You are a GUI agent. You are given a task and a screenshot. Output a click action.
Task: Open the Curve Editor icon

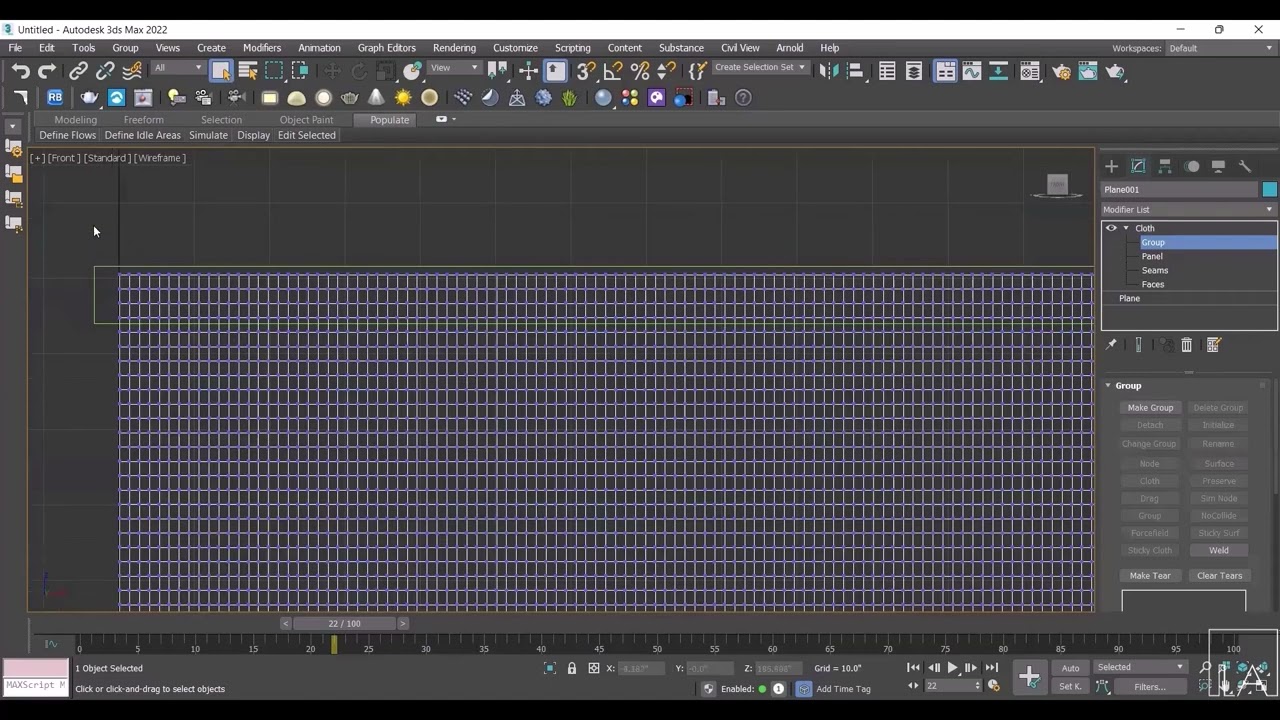972,71
